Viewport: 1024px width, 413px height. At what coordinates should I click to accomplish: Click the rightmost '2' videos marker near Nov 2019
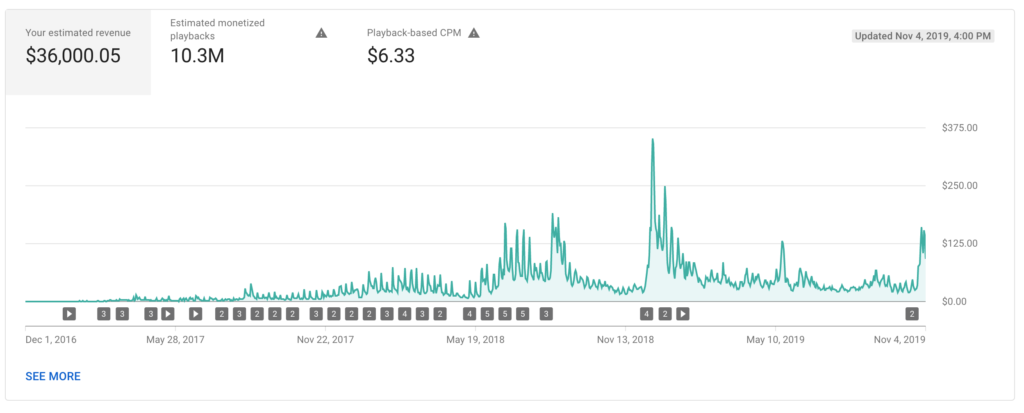point(912,313)
